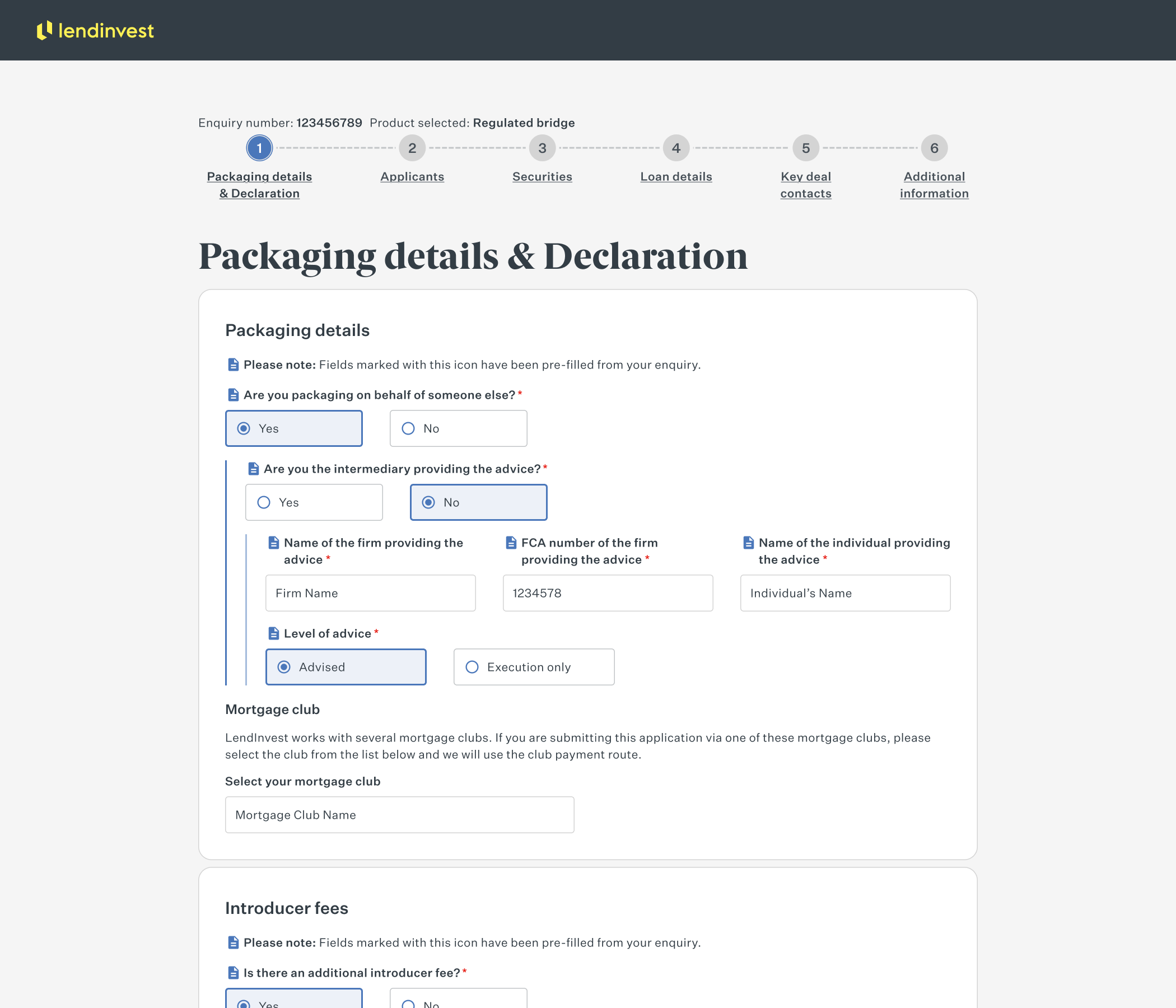Click the 'Mortgage club' subheading
This screenshot has width=1176, height=1008.
[x=272, y=710]
